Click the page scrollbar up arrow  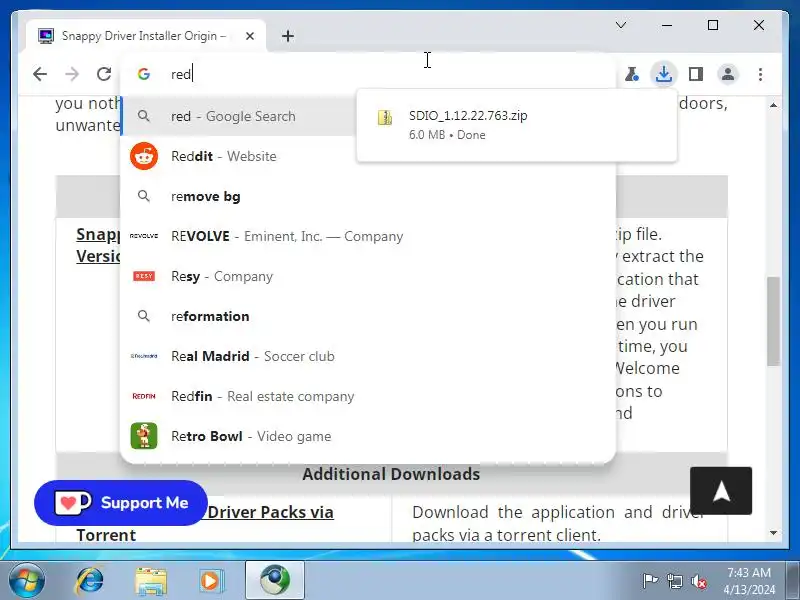pyautogui.click(x=773, y=105)
